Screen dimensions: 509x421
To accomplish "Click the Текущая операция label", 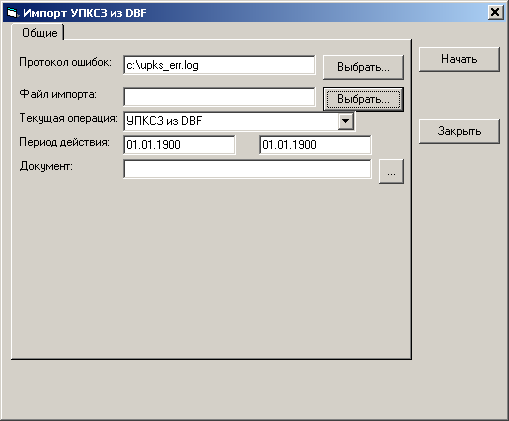I will (x=68, y=118).
